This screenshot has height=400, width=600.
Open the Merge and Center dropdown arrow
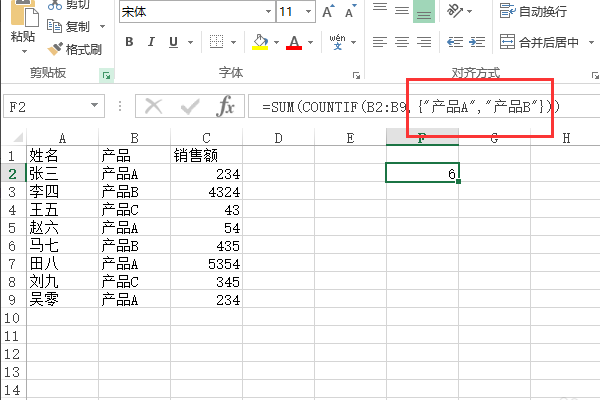(x=592, y=42)
